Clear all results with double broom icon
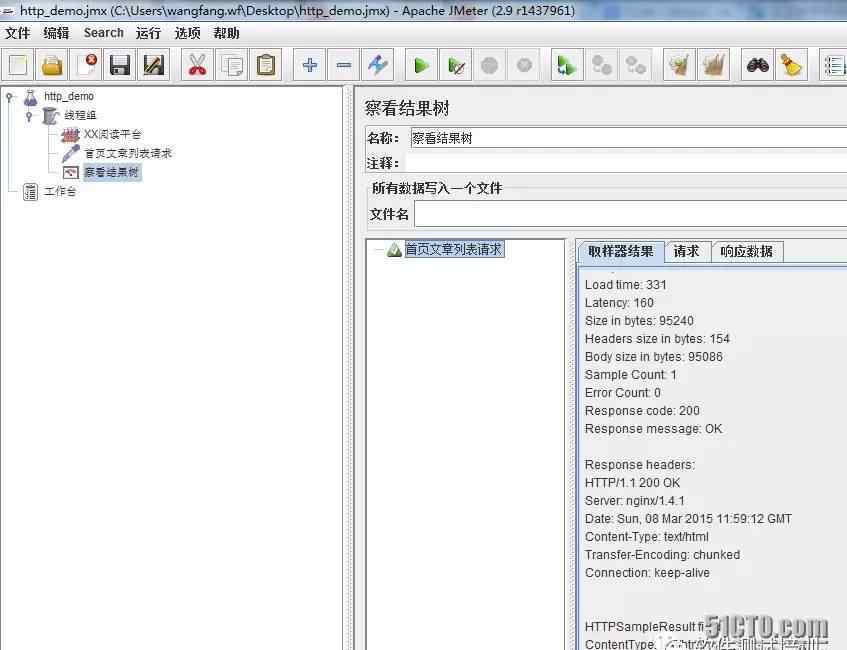847x650 pixels. click(x=713, y=65)
